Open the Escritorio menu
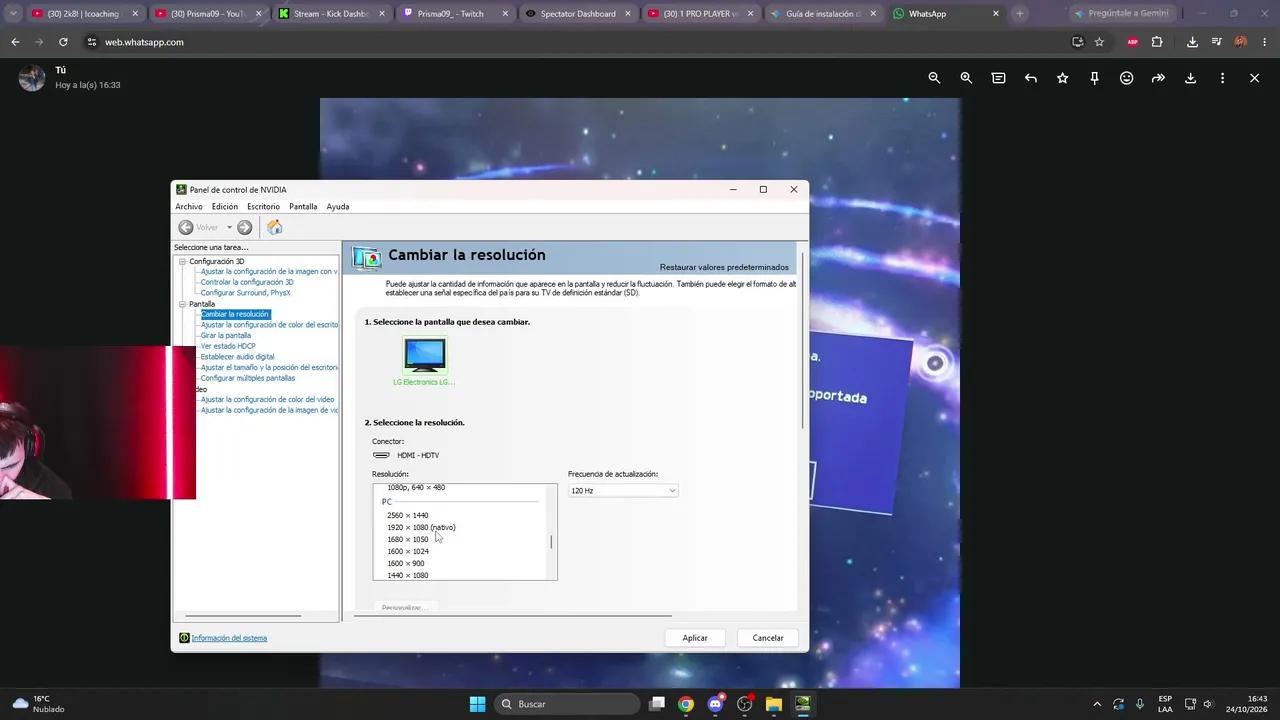Viewport: 1280px width, 720px height. tap(263, 207)
